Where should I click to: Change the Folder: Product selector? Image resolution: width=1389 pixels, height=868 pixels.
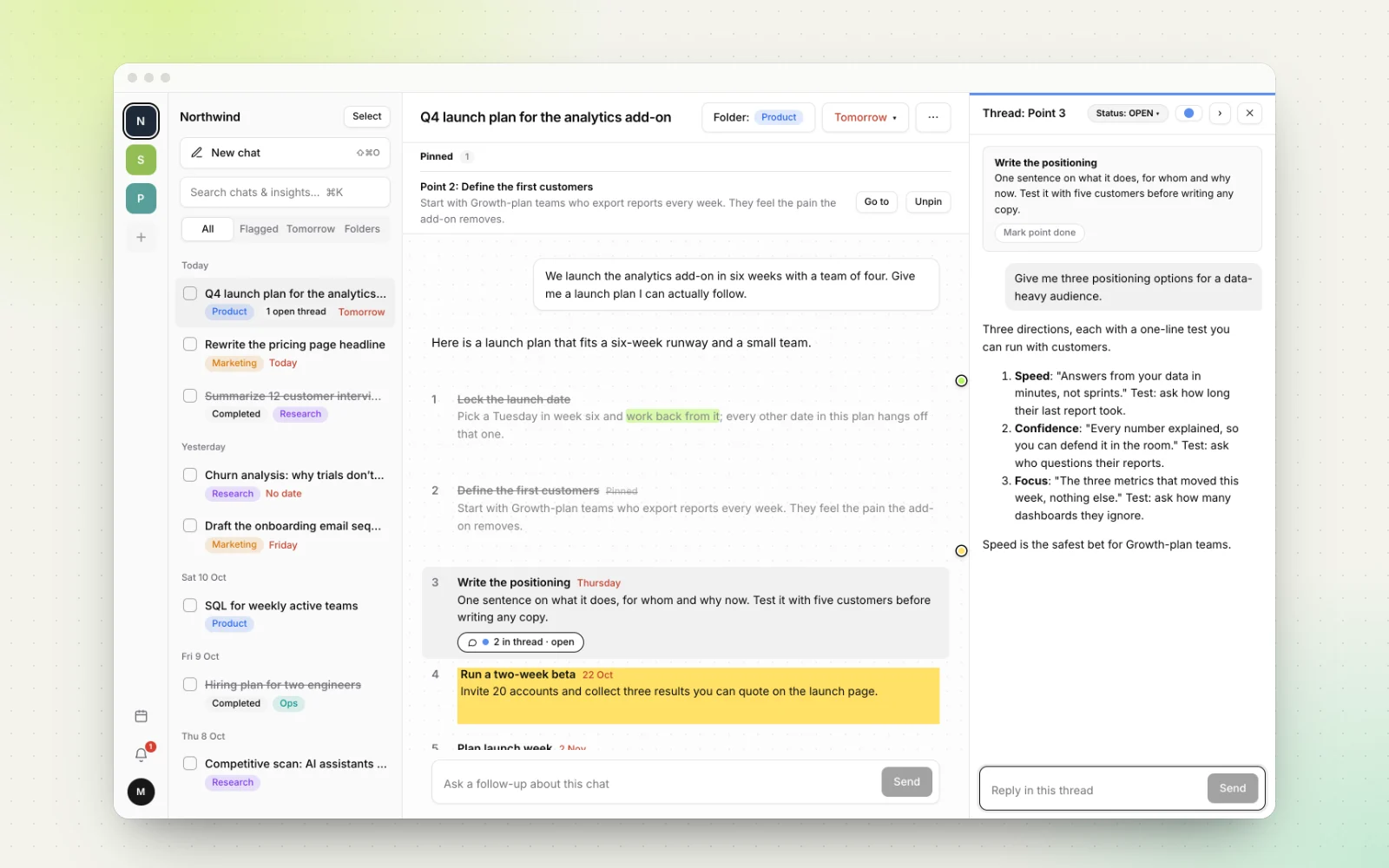pos(758,117)
